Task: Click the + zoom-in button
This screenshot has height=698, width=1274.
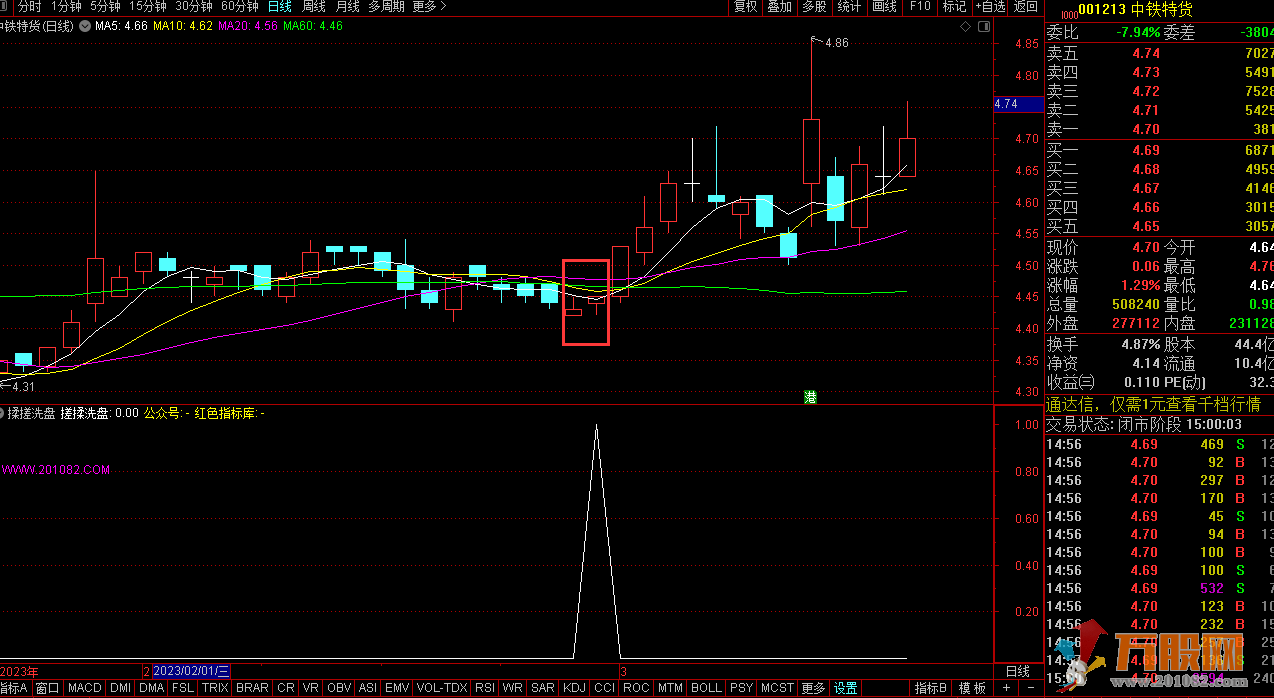Action: point(1007,688)
